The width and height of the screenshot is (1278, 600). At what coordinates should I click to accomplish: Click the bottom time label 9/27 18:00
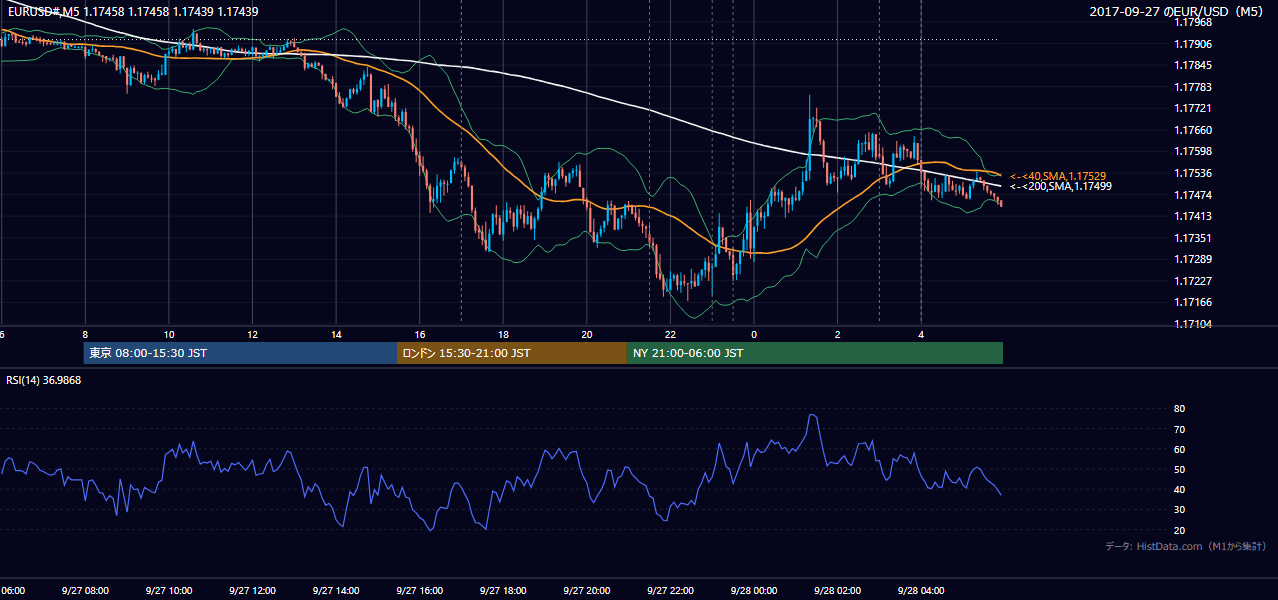pyautogui.click(x=503, y=590)
